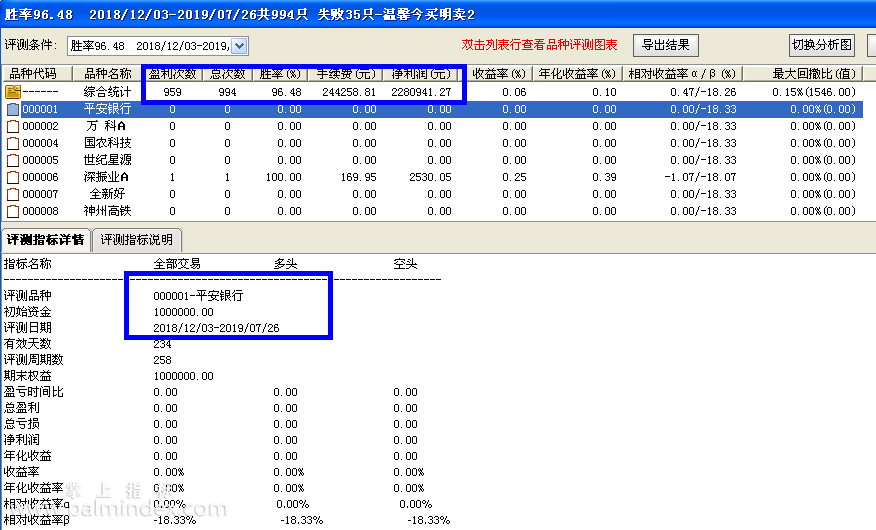876x530 pixels.
Task: Click the document icon beside 000006
Action: point(13,178)
